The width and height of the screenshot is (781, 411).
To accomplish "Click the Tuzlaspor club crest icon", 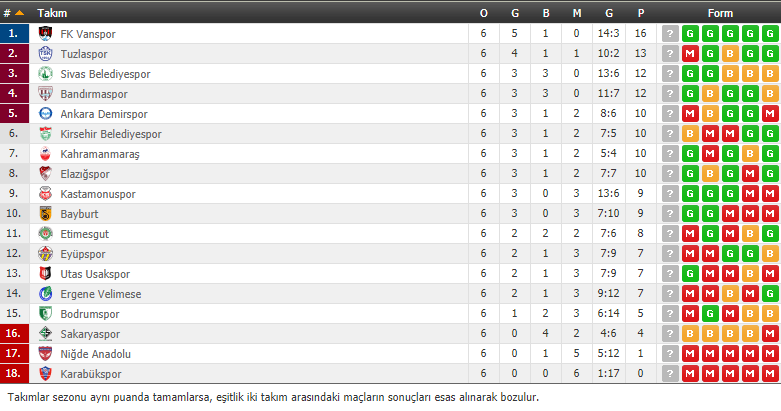I will point(45,53).
